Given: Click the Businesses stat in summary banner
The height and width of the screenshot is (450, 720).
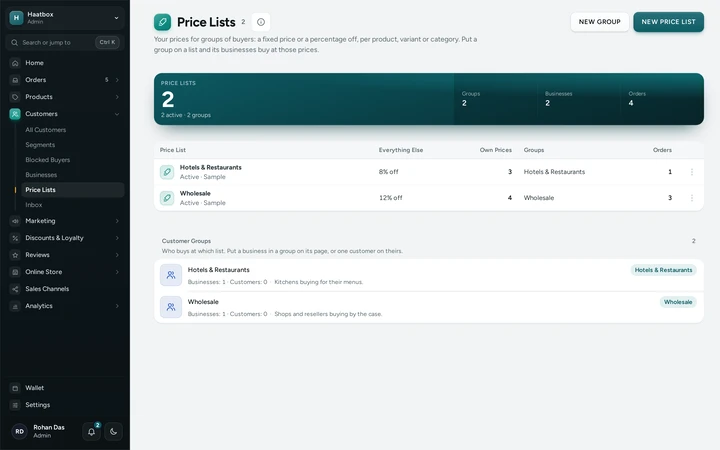Looking at the screenshot, I should coord(558,99).
